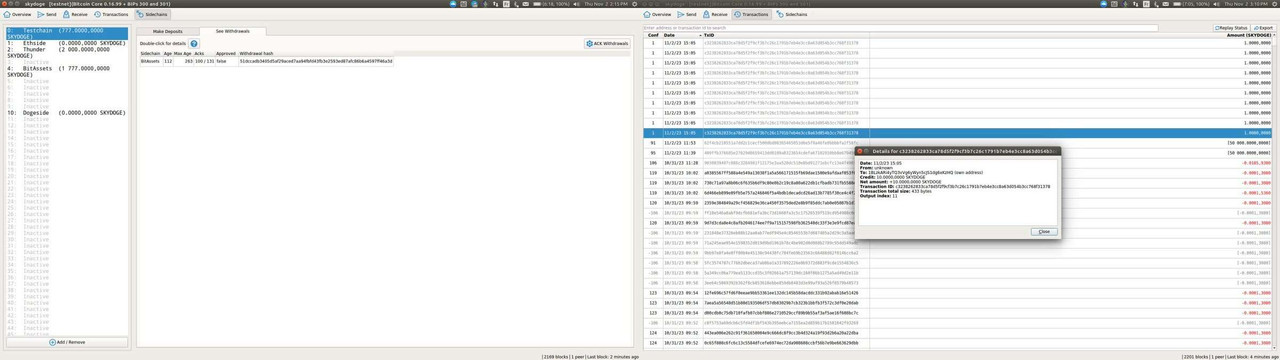The width and height of the screenshot is (1280, 360).
Task: Click the blue help question mark icon
Action: 194,44
